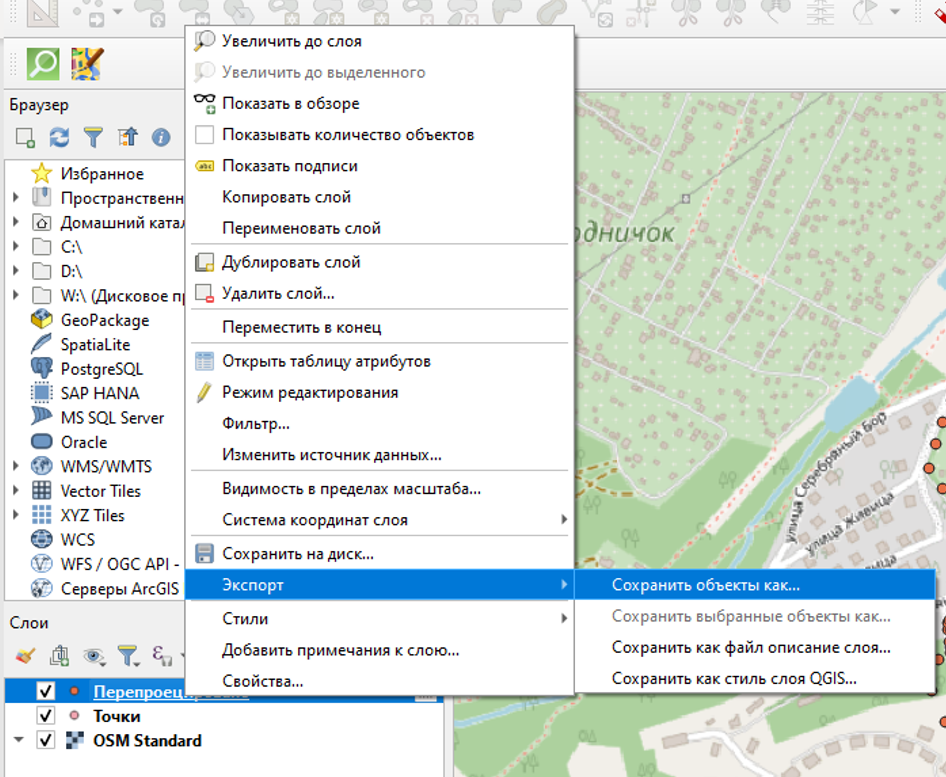Click the add group icon in Layers

(60, 655)
